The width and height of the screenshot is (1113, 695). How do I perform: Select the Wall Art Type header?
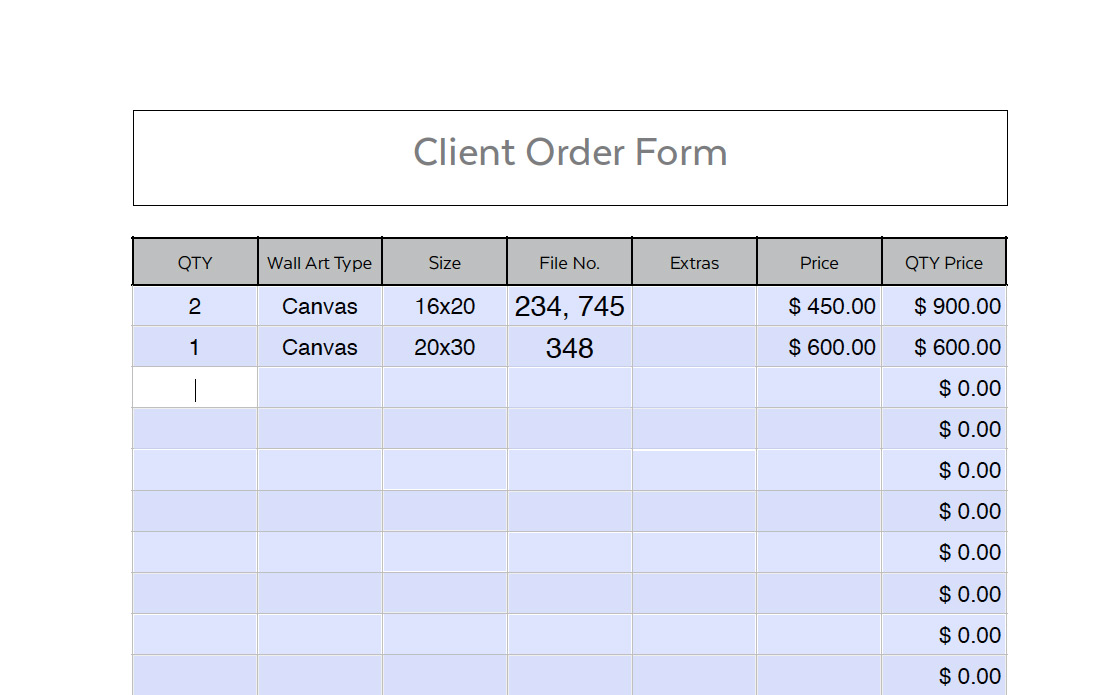[x=319, y=262]
